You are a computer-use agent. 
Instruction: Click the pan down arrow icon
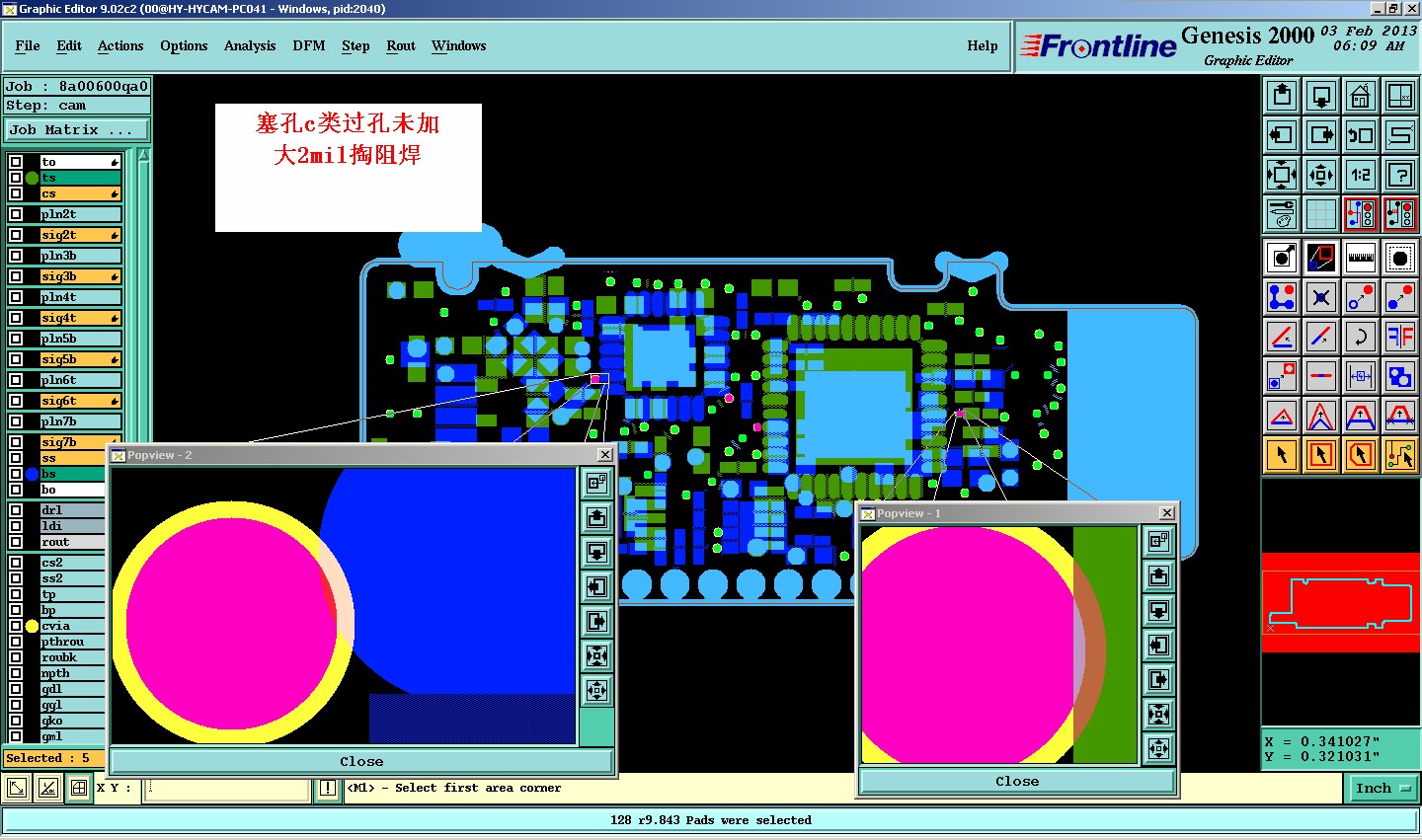(1321, 96)
